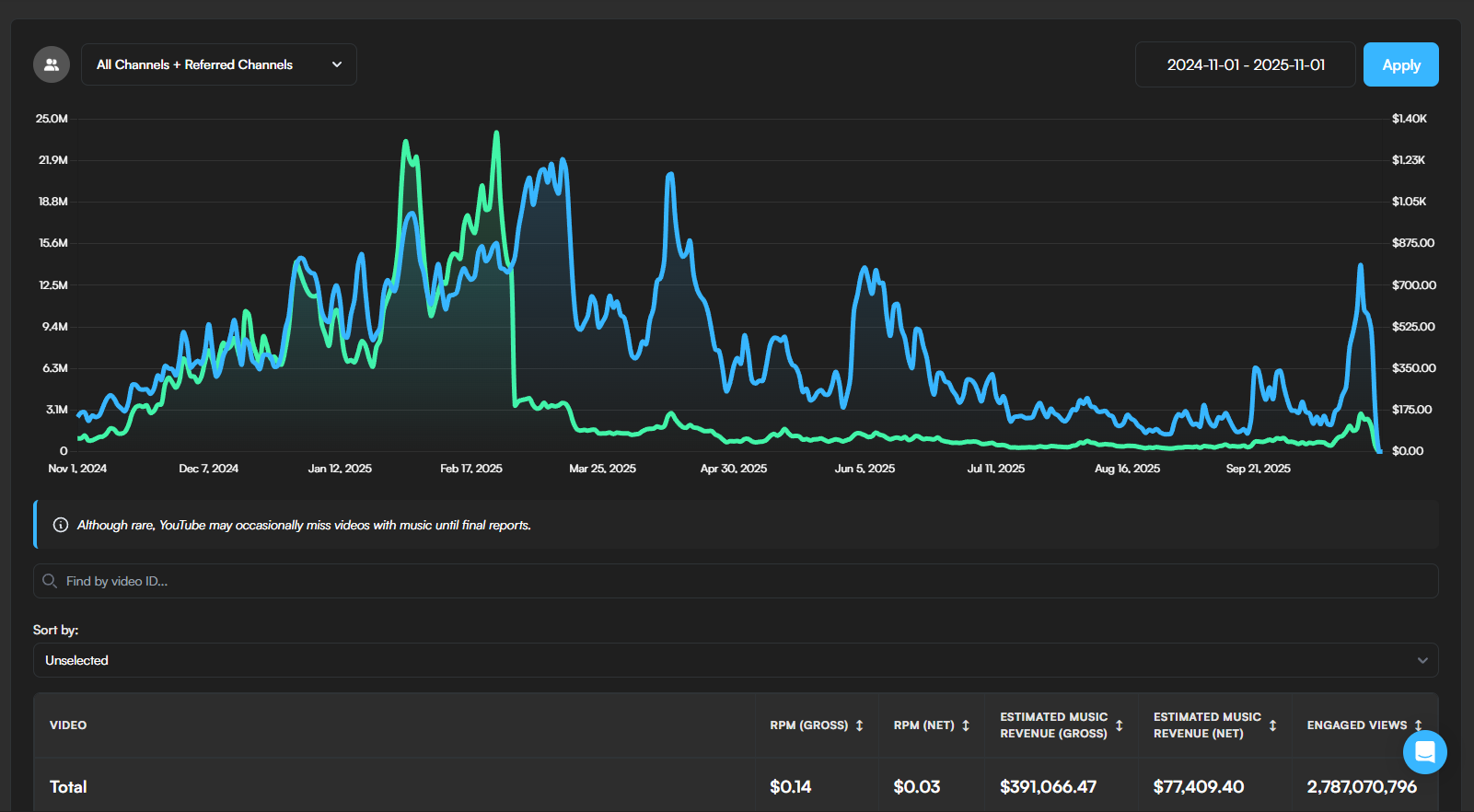The width and height of the screenshot is (1474, 812).
Task: Click the Total row label
Action: (x=68, y=787)
